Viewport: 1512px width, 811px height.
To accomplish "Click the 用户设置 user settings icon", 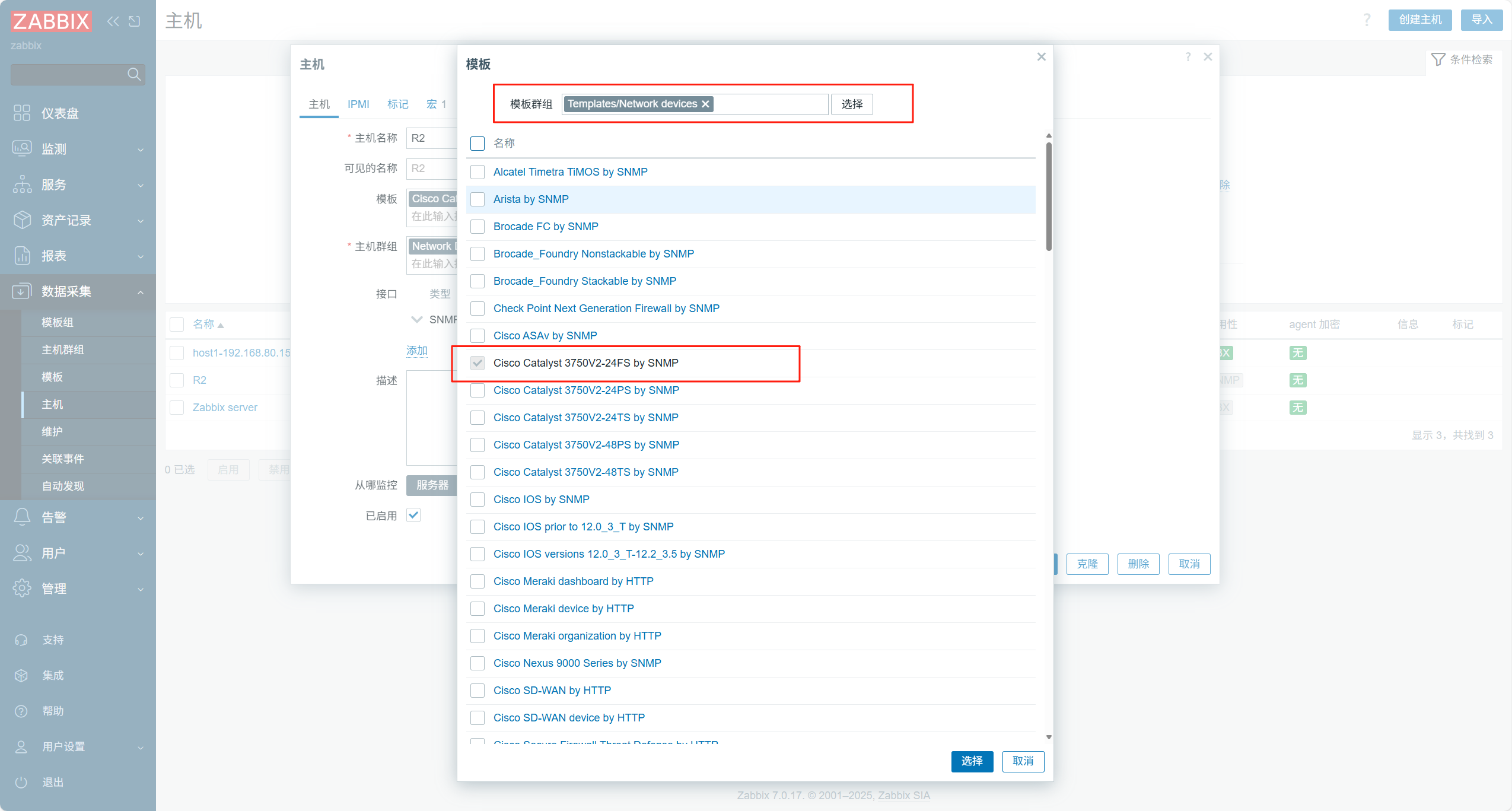I will click(21, 747).
